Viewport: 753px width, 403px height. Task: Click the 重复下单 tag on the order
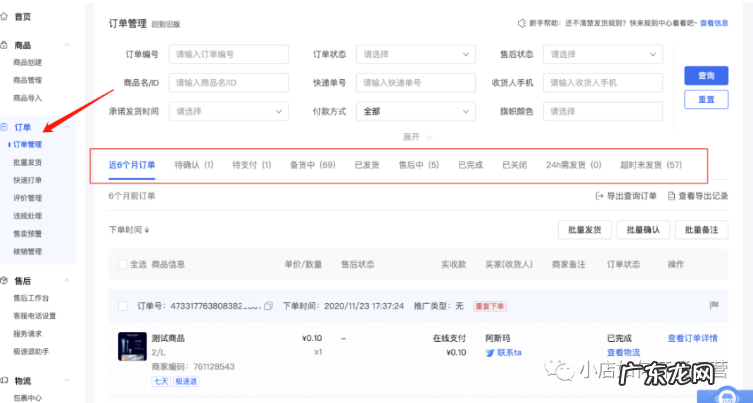490,306
